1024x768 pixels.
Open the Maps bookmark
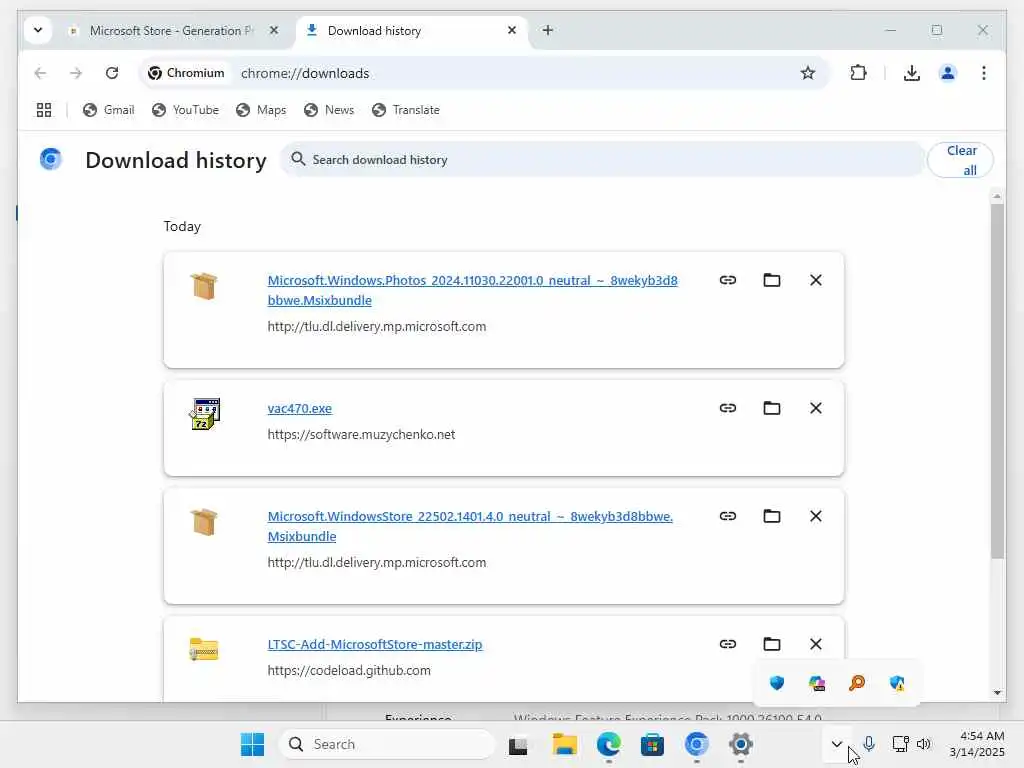pos(261,110)
